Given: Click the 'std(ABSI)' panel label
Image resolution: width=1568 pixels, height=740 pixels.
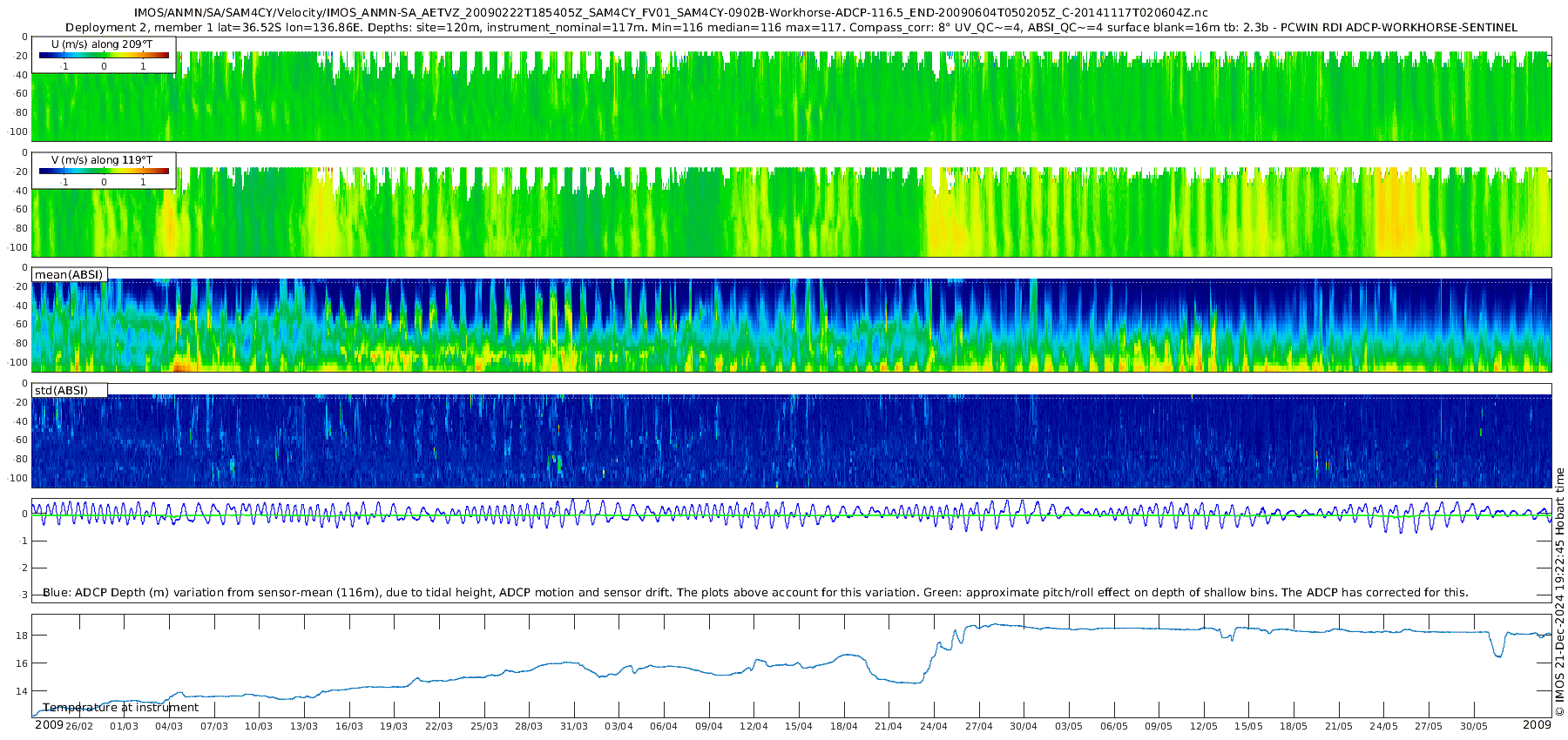Looking at the screenshot, I should coord(61,390).
